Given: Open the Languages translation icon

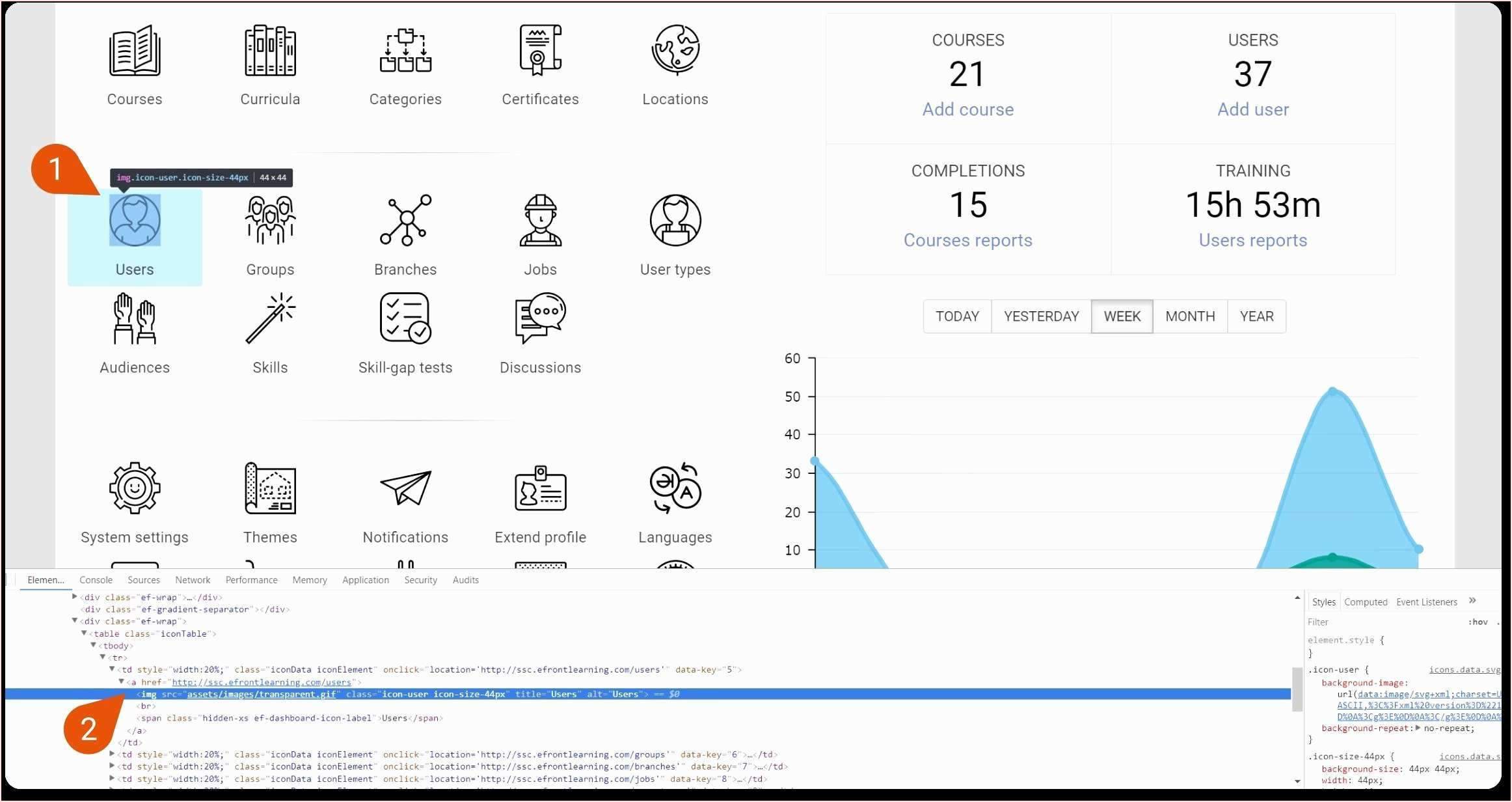Looking at the screenshot, I should (x=675, y=488).
